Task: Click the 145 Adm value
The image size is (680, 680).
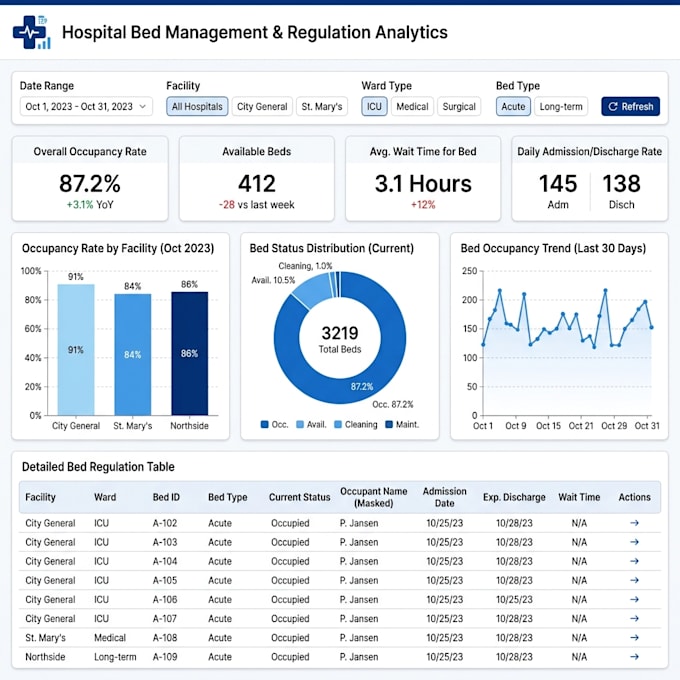Action: (x=558, y=183)
